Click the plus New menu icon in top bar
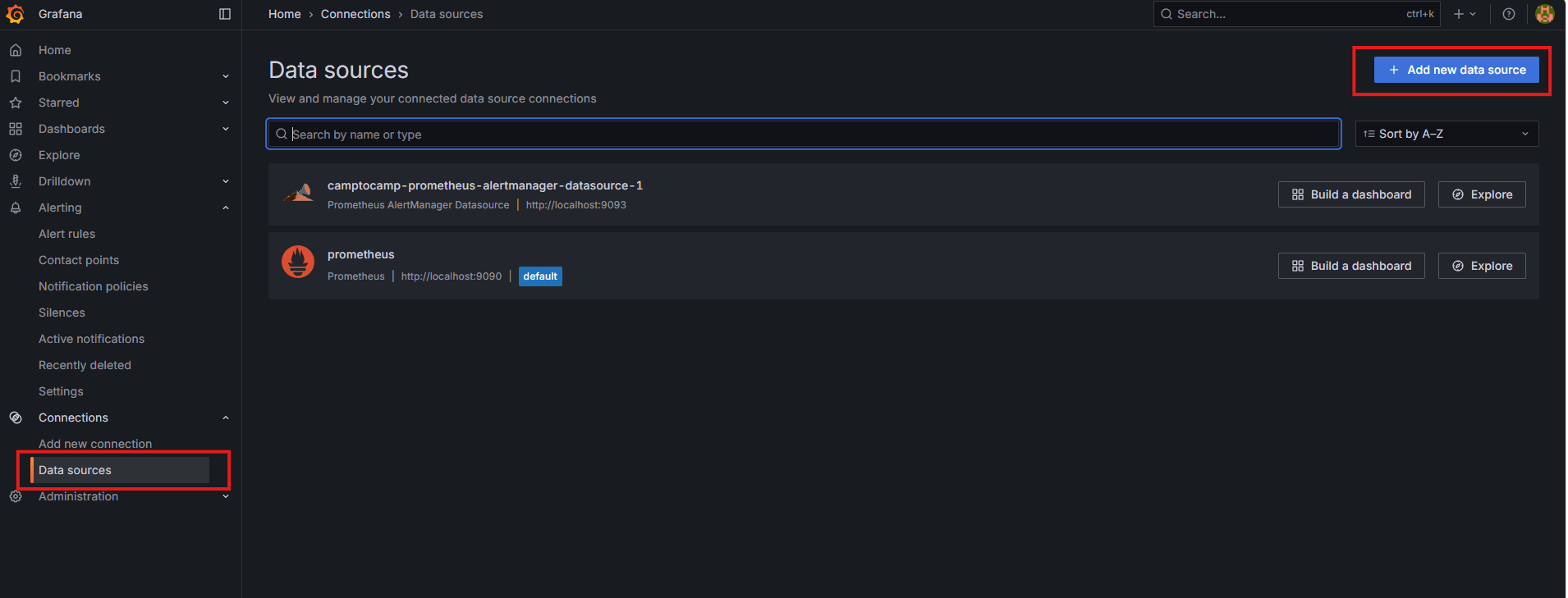Image resolution: width=1568 pixels, height=598 pixels. [1459, 14]
